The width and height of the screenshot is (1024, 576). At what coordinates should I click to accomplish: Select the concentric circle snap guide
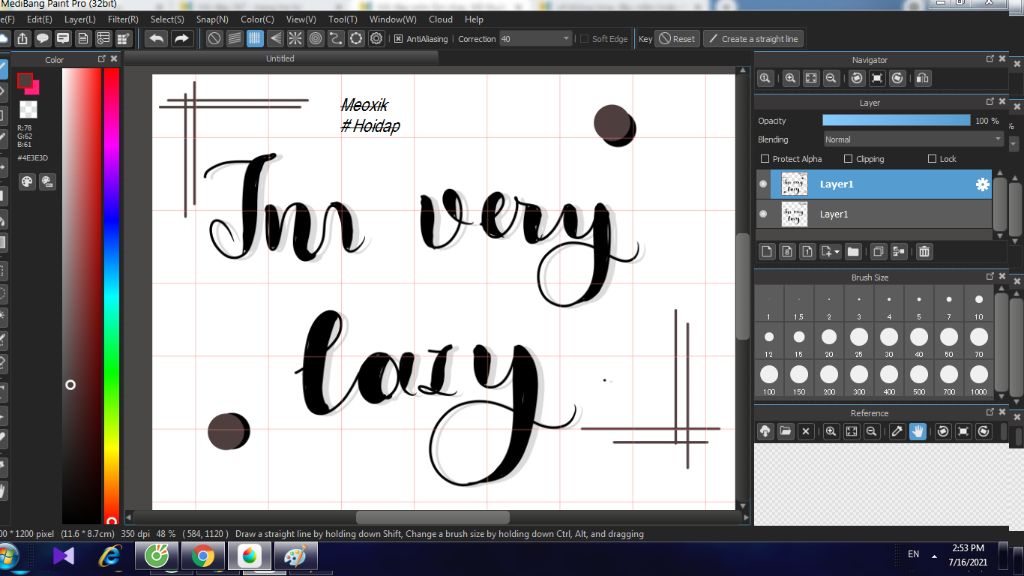(315, 39)
